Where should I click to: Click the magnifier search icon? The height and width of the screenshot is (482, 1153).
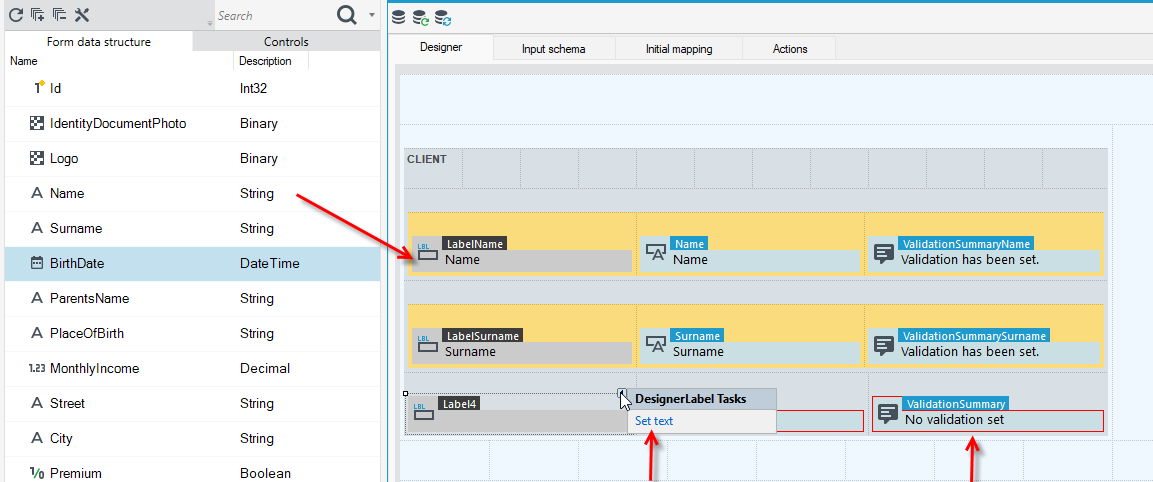pos(346,15)
